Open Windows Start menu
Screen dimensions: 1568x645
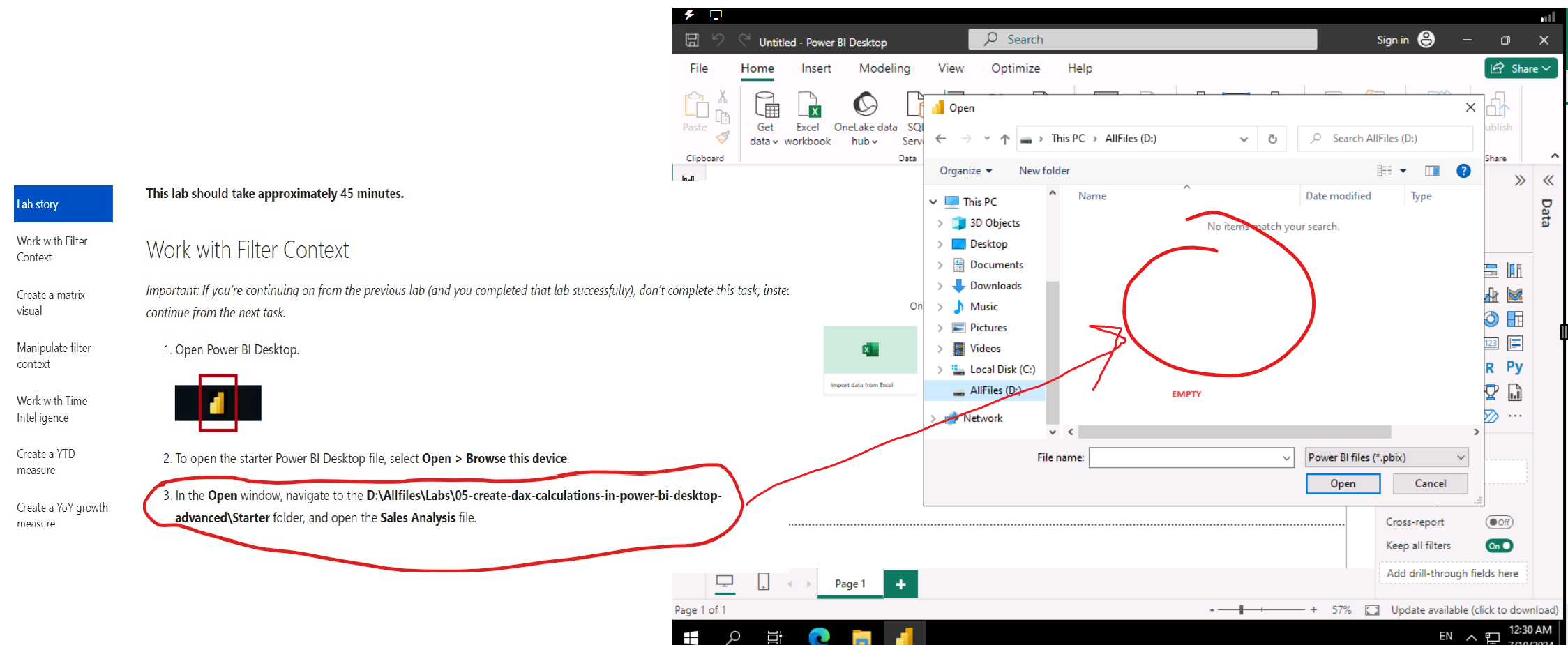pos(691,637)
